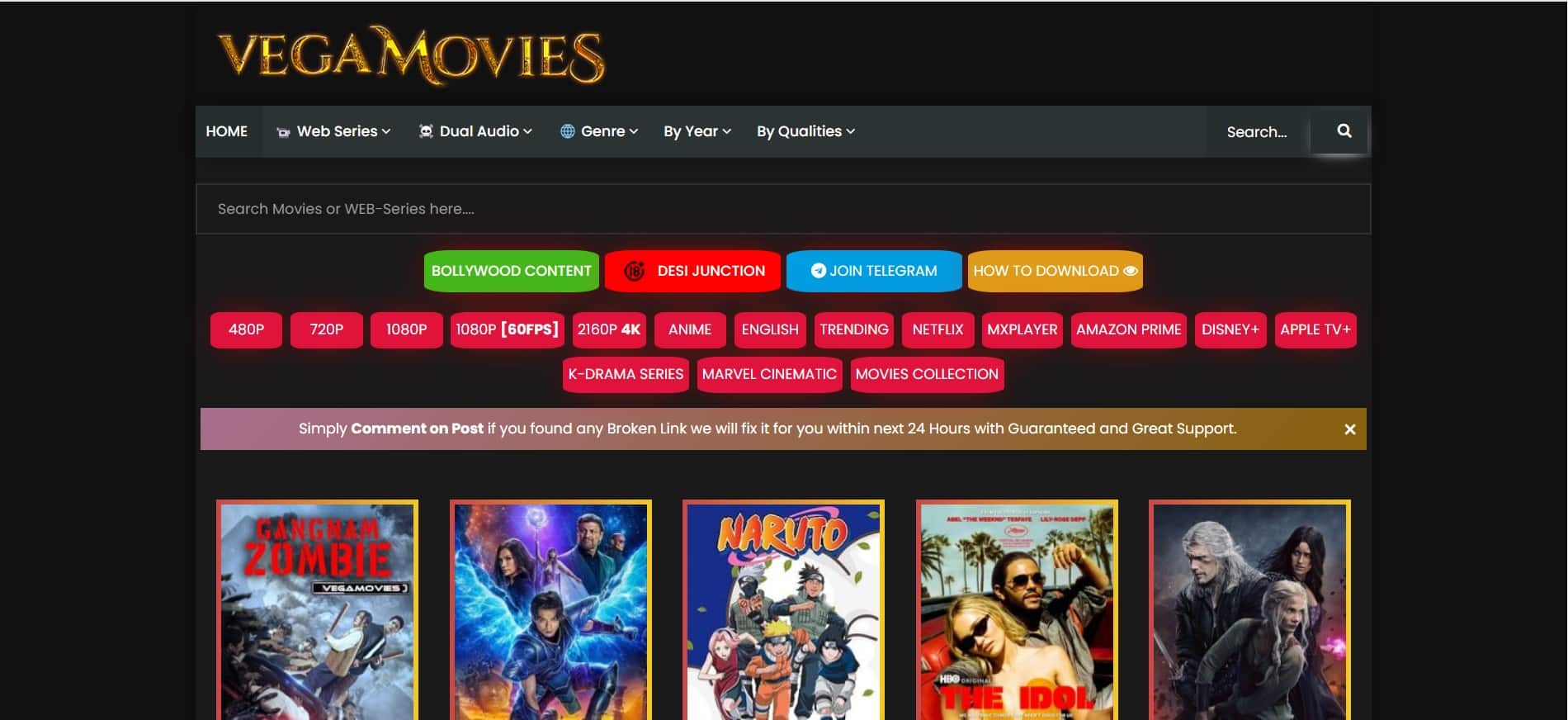Open the NETFLIX category
The image size is (1568, 720).
pos(937,329)
